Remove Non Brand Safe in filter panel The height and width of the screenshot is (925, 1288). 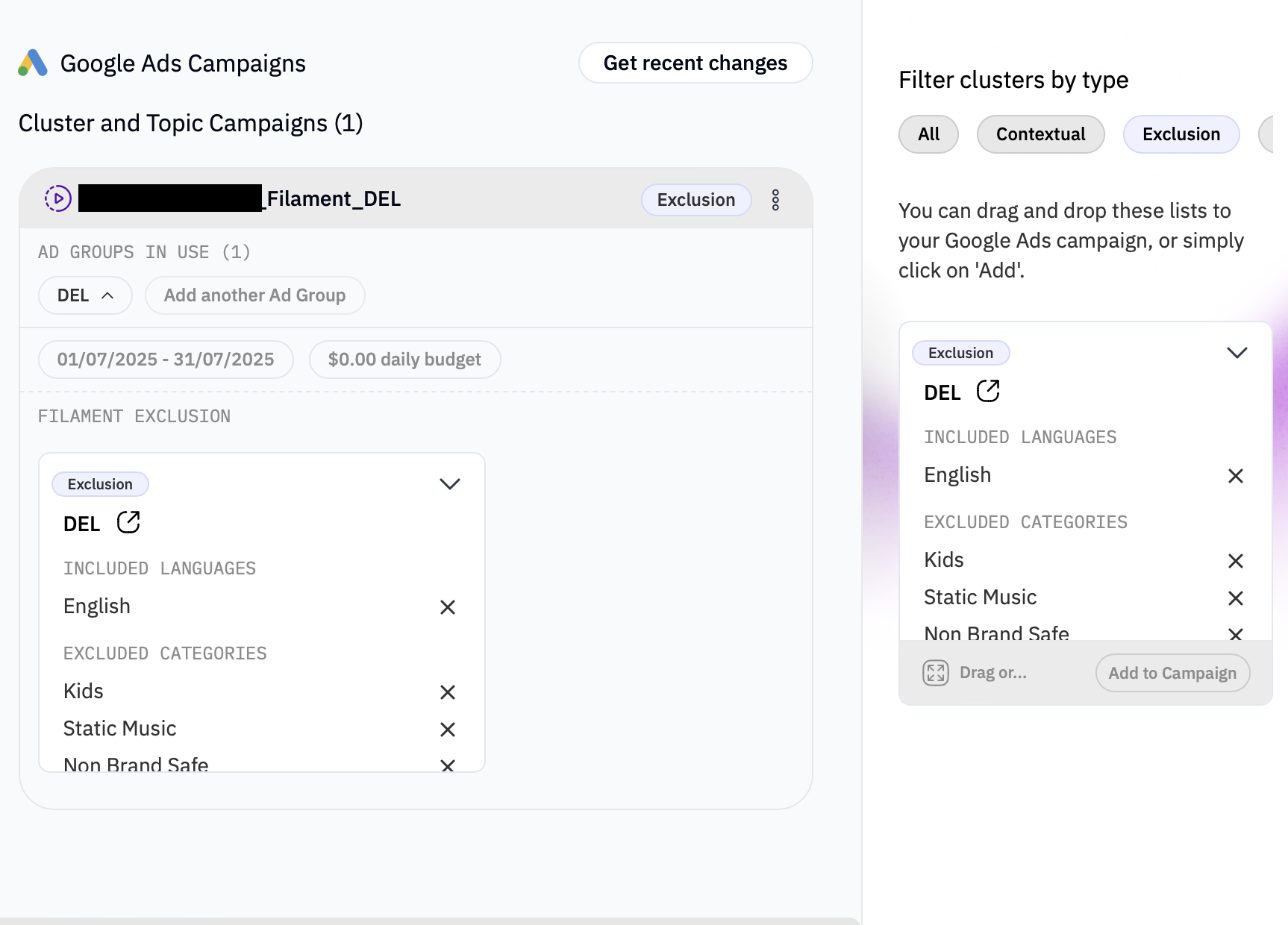pyautogui.click(x=1236, y=633)
